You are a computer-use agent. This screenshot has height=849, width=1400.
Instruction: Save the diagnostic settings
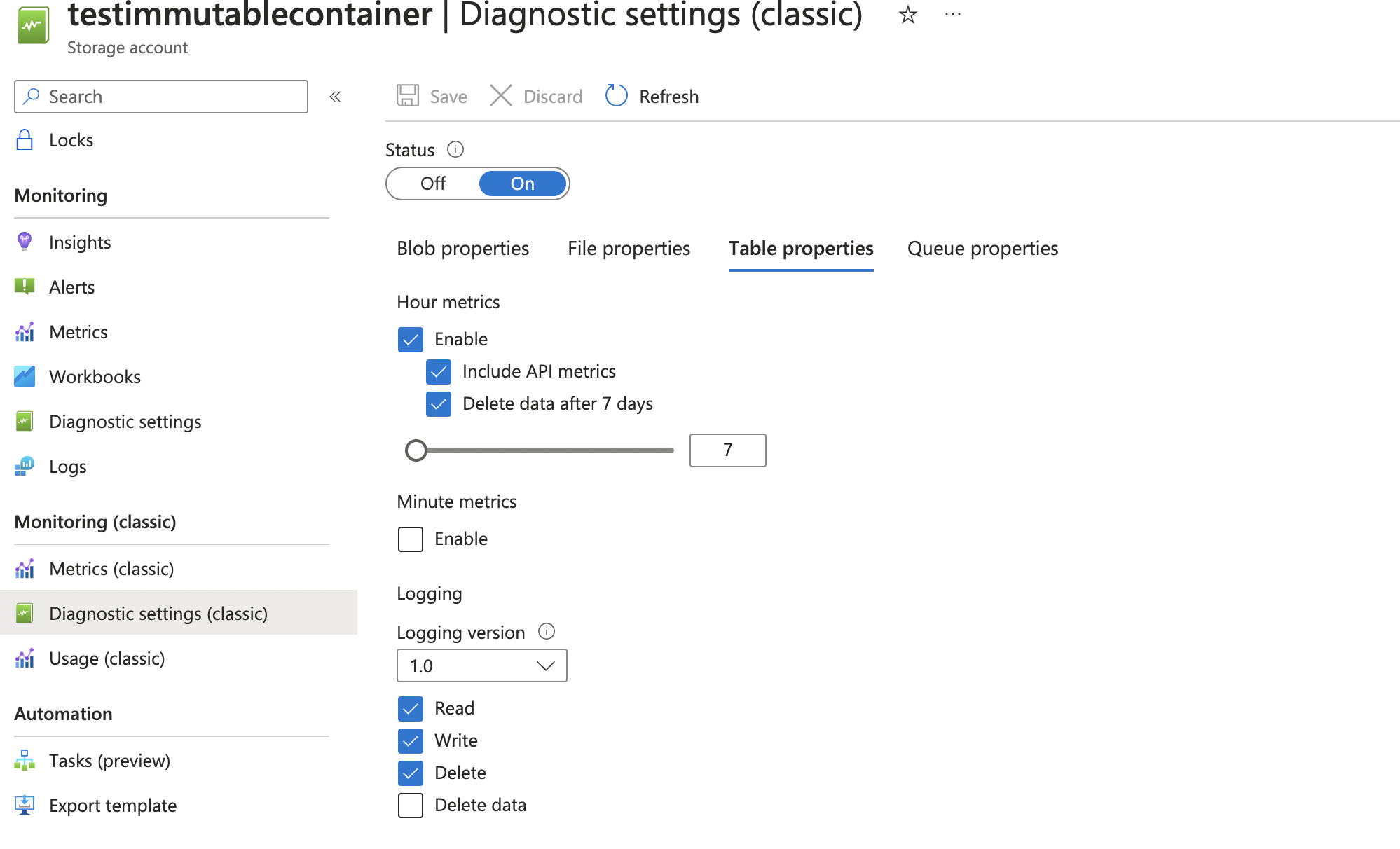431,96
